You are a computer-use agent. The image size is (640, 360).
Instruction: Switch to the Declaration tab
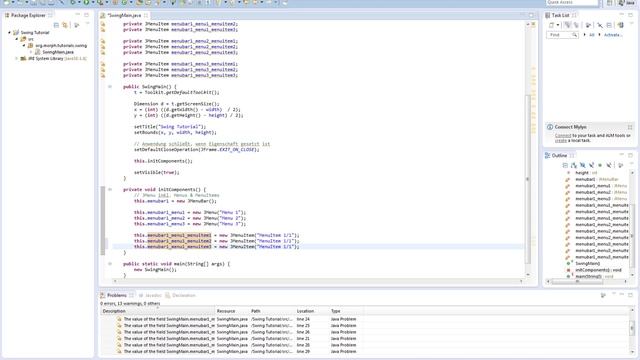click(x=183, y=295)
